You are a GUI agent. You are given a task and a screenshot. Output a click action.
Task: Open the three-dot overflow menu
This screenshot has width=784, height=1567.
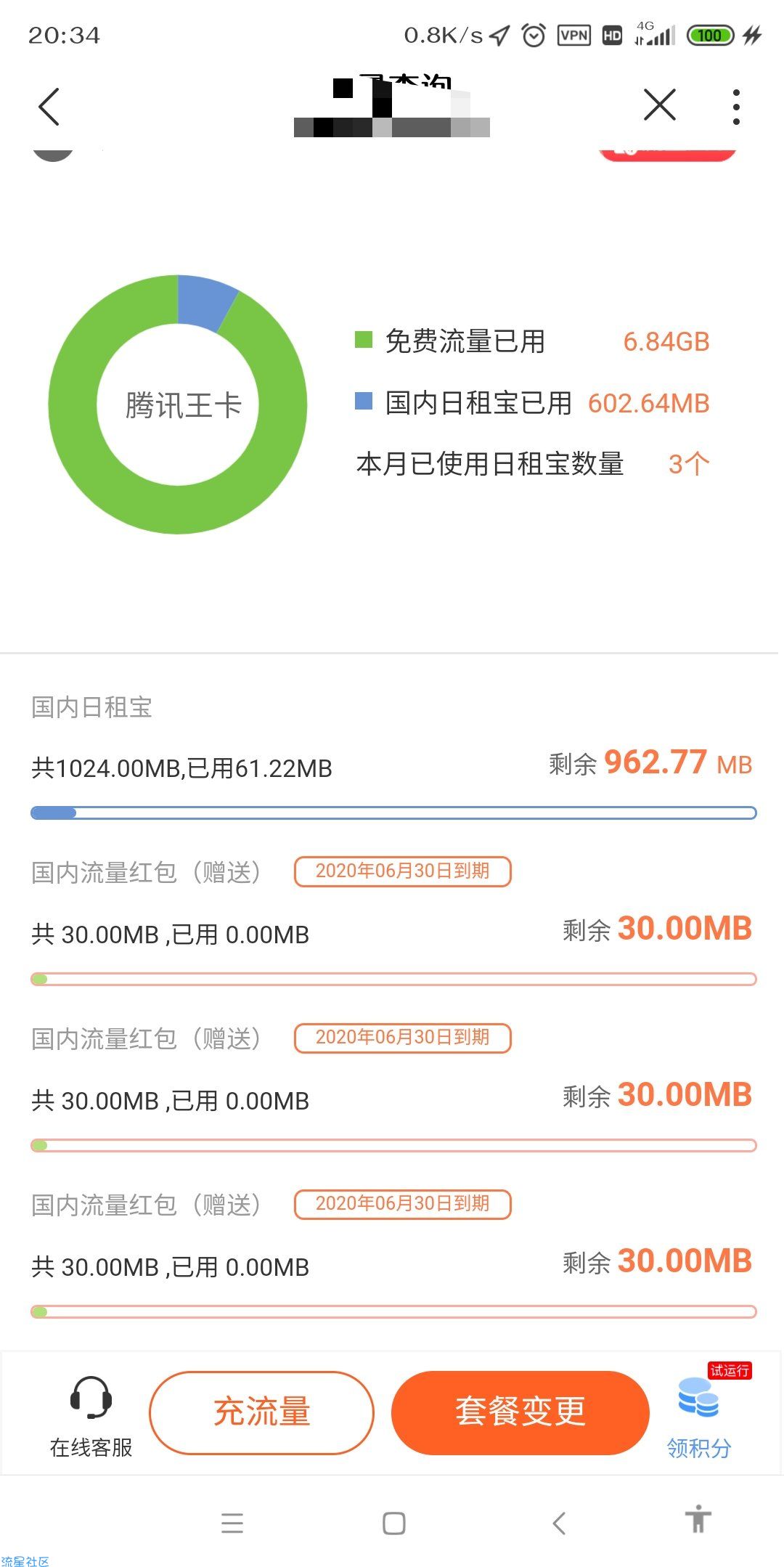point(736,107)
